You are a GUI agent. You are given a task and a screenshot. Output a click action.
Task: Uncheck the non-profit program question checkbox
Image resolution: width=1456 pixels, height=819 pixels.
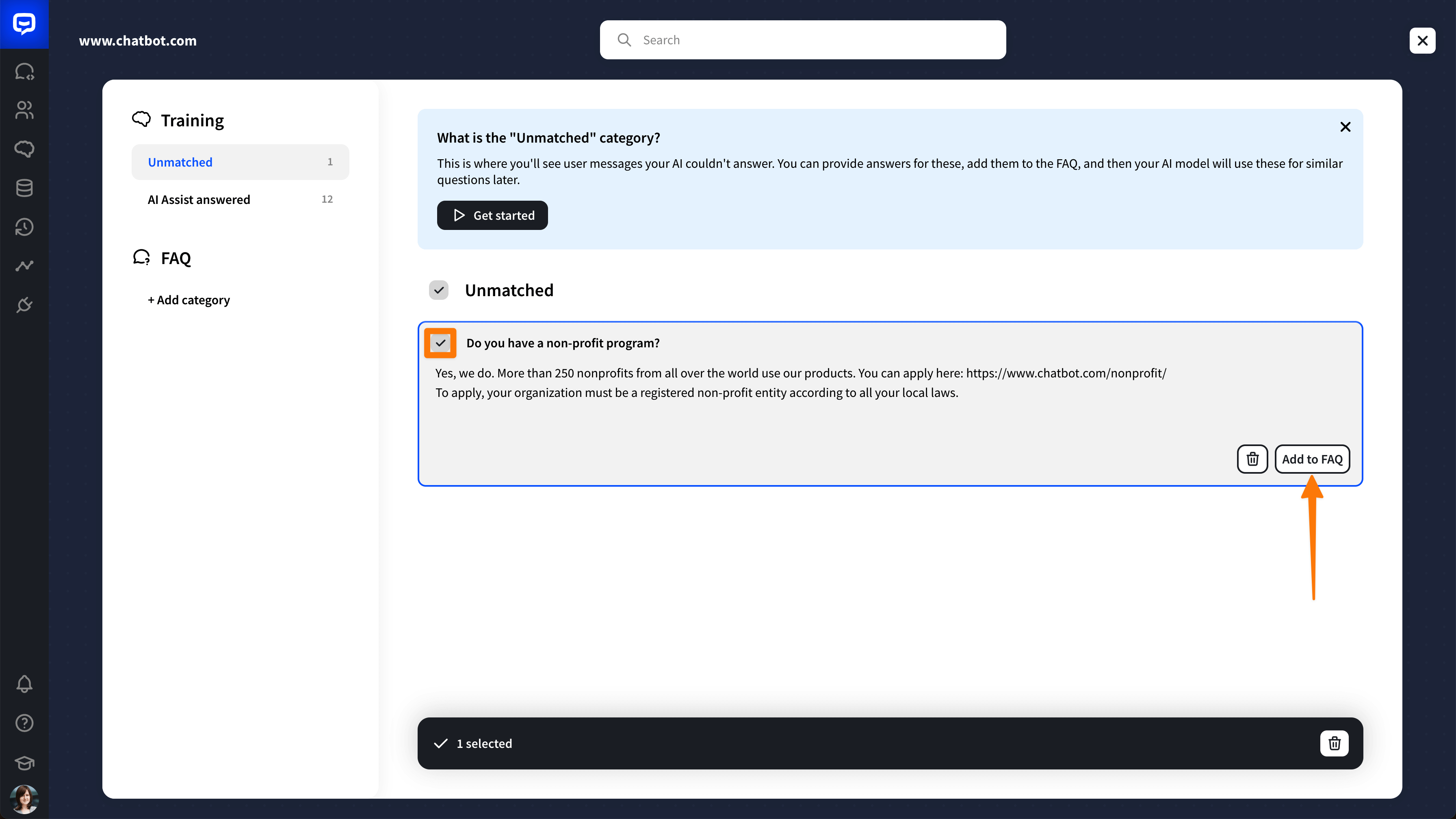[440, 343]
